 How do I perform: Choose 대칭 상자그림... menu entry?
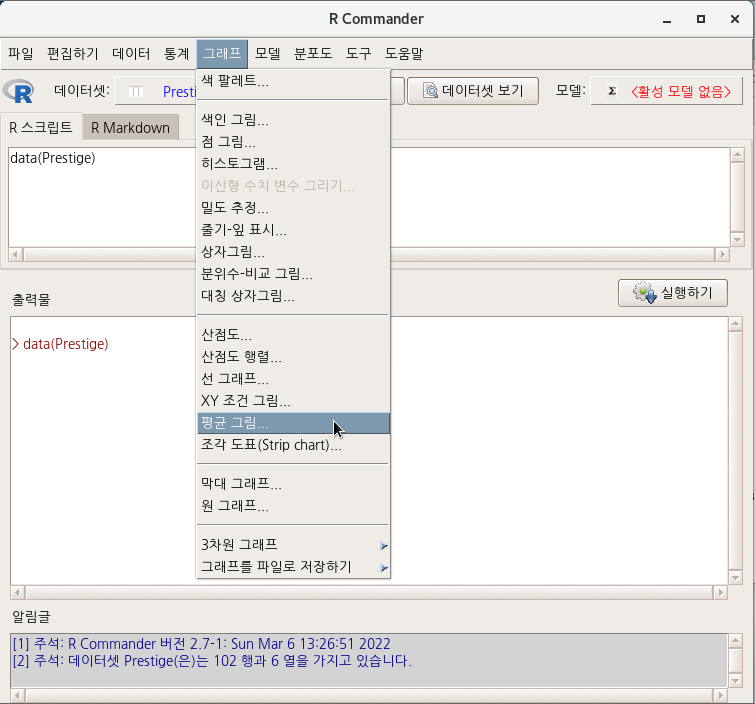coord(293,296)
